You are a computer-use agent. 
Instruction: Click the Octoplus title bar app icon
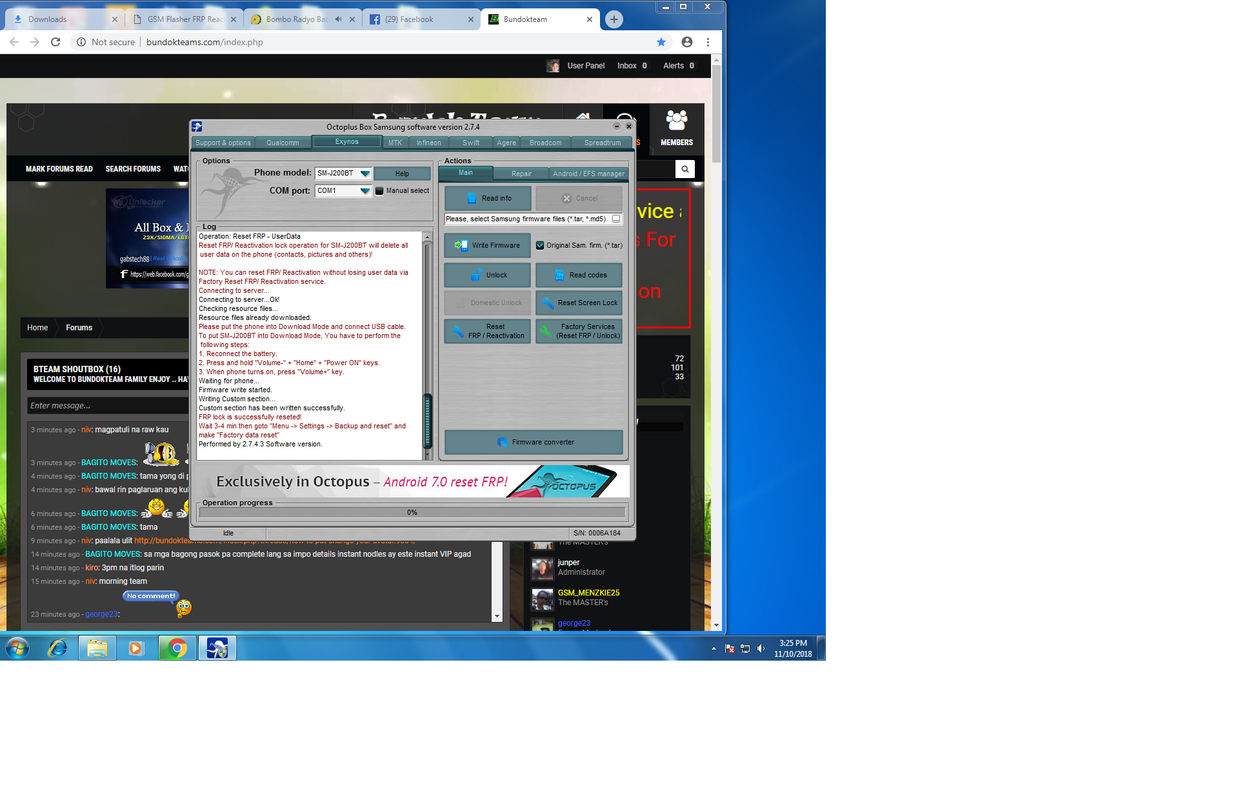point(197,127)
